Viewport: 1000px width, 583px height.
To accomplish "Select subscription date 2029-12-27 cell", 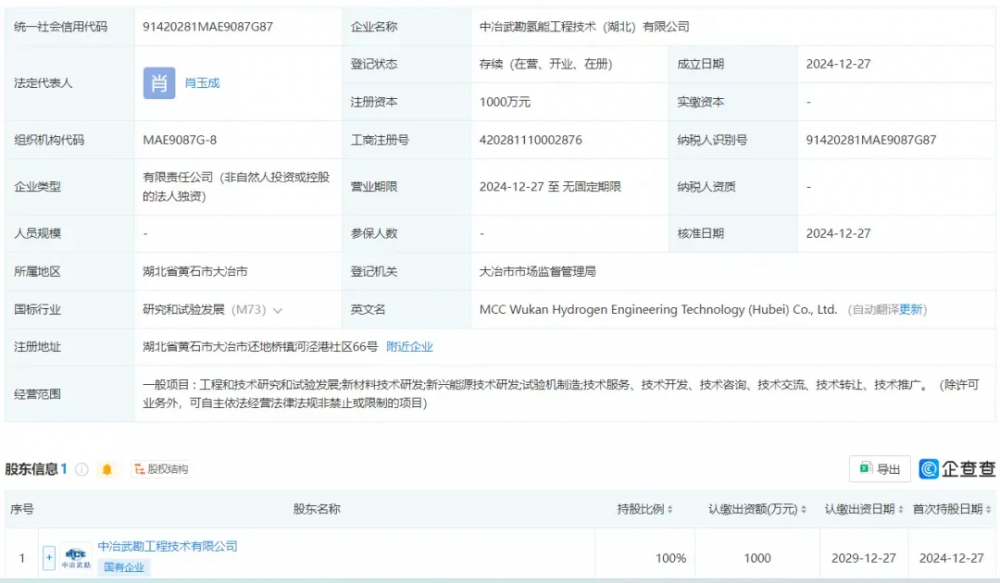I will click(x=864, y=558).
